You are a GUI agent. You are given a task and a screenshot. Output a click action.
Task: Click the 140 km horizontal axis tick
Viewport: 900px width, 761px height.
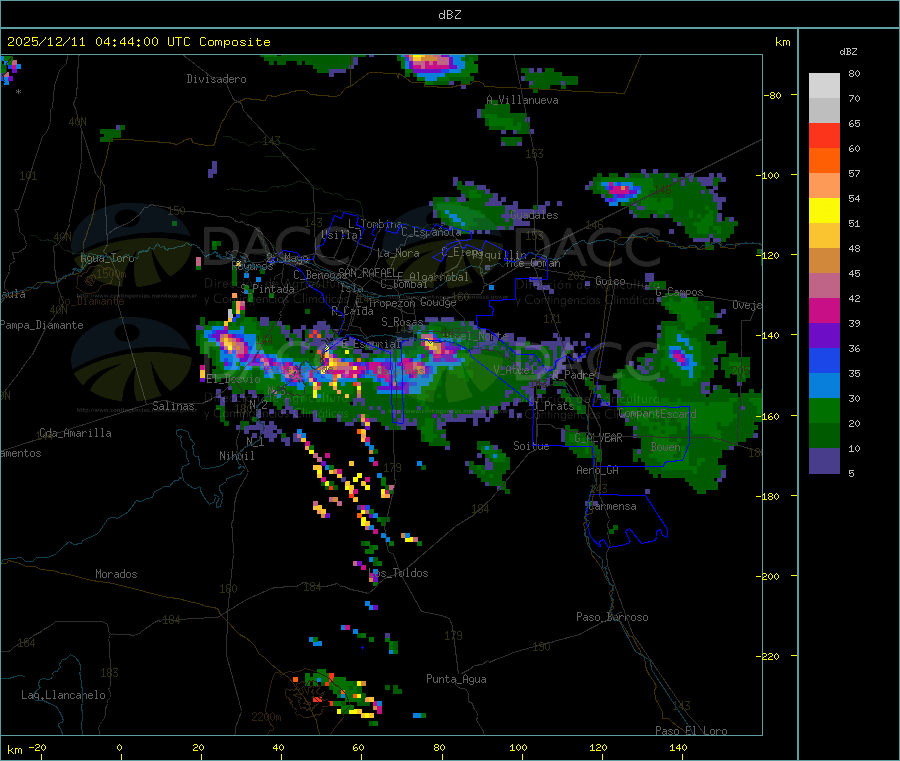678,747
